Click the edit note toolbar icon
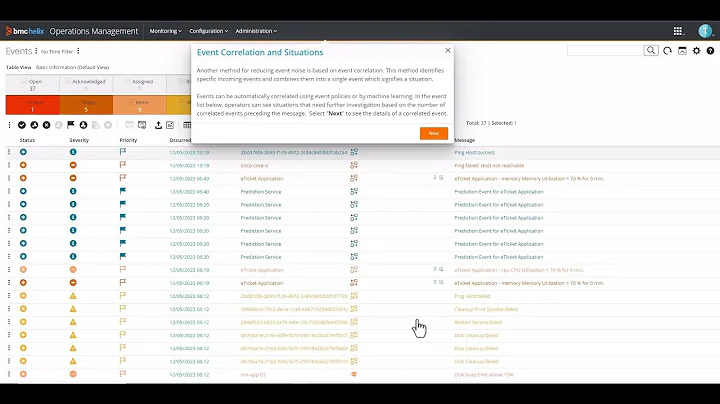Viewport: 720px width, 404px height. pyautogui.click(x=170, y=125)
